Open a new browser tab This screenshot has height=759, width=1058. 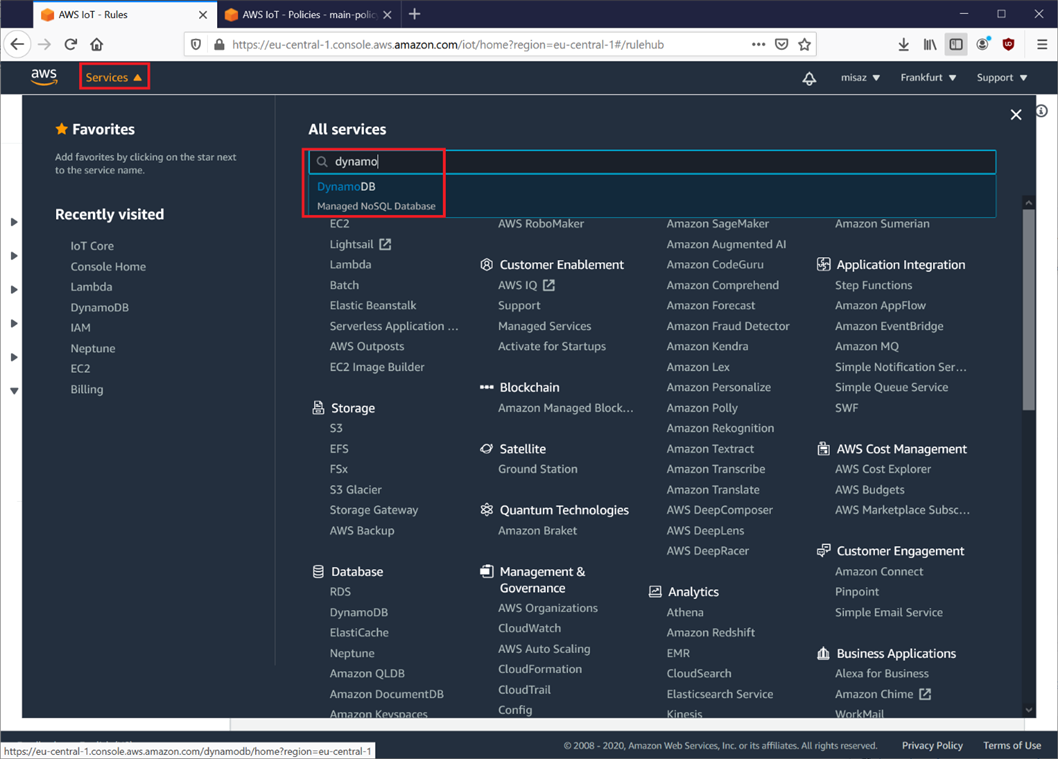(414, 14)
